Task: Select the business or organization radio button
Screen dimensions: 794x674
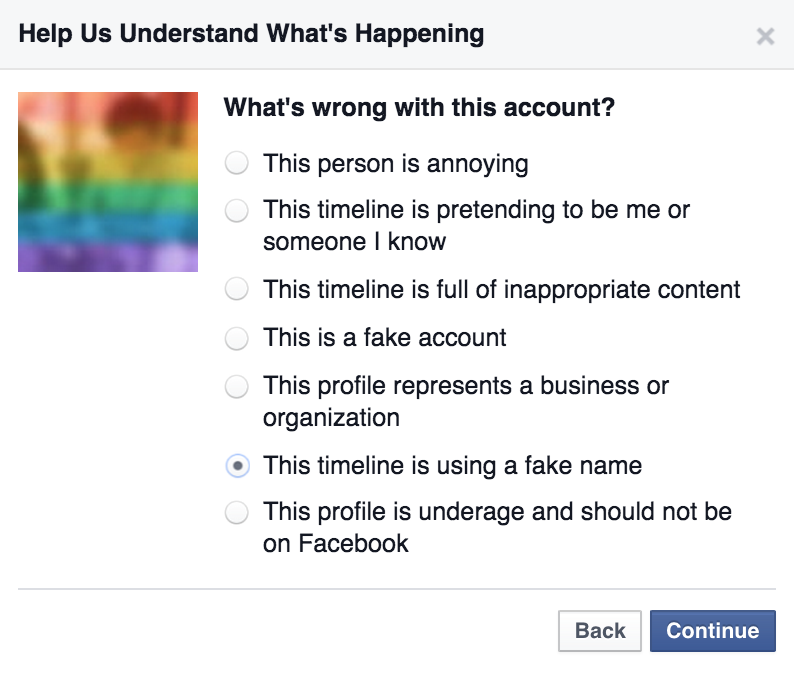Action: click(237, 386)
